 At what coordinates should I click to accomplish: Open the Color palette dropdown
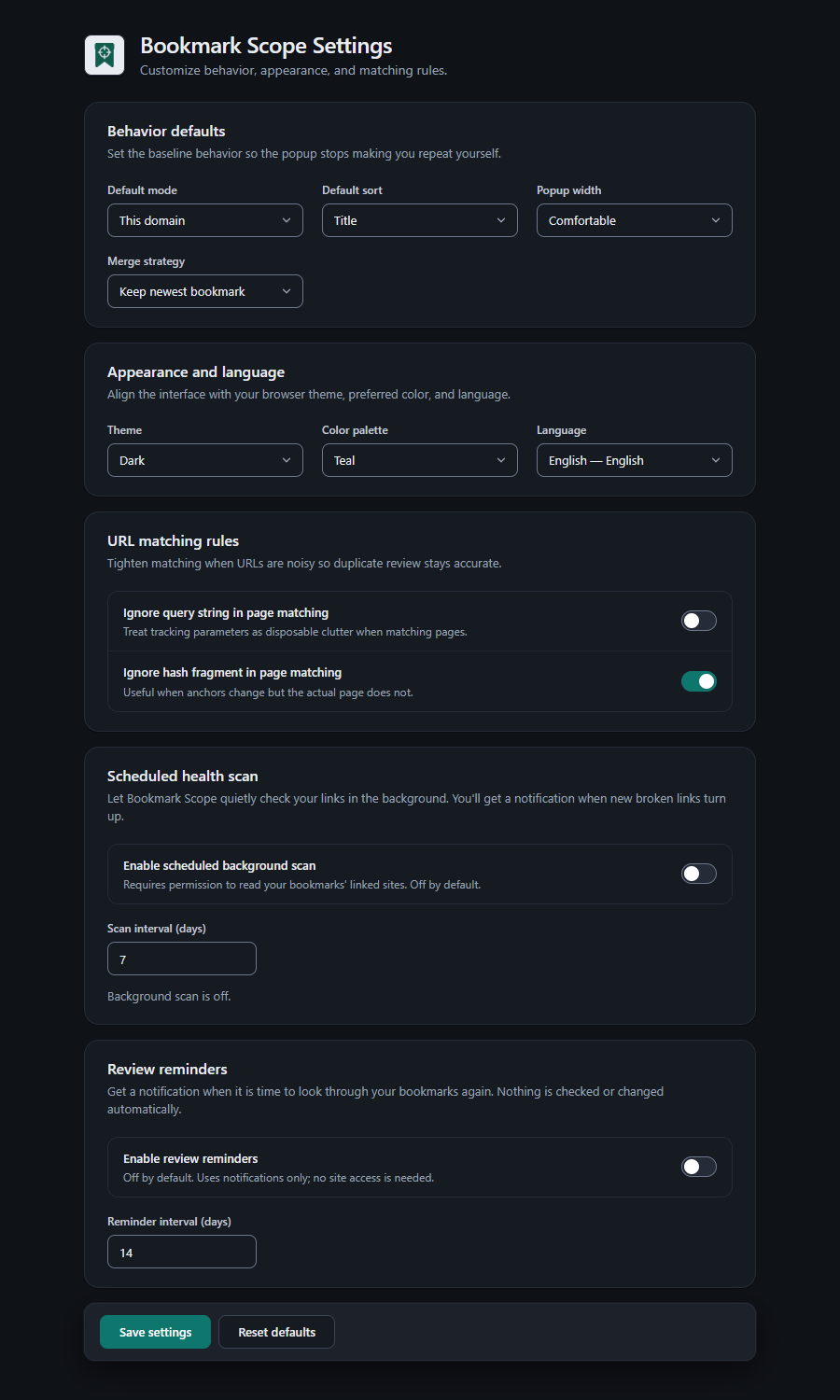tap(420, 460)
